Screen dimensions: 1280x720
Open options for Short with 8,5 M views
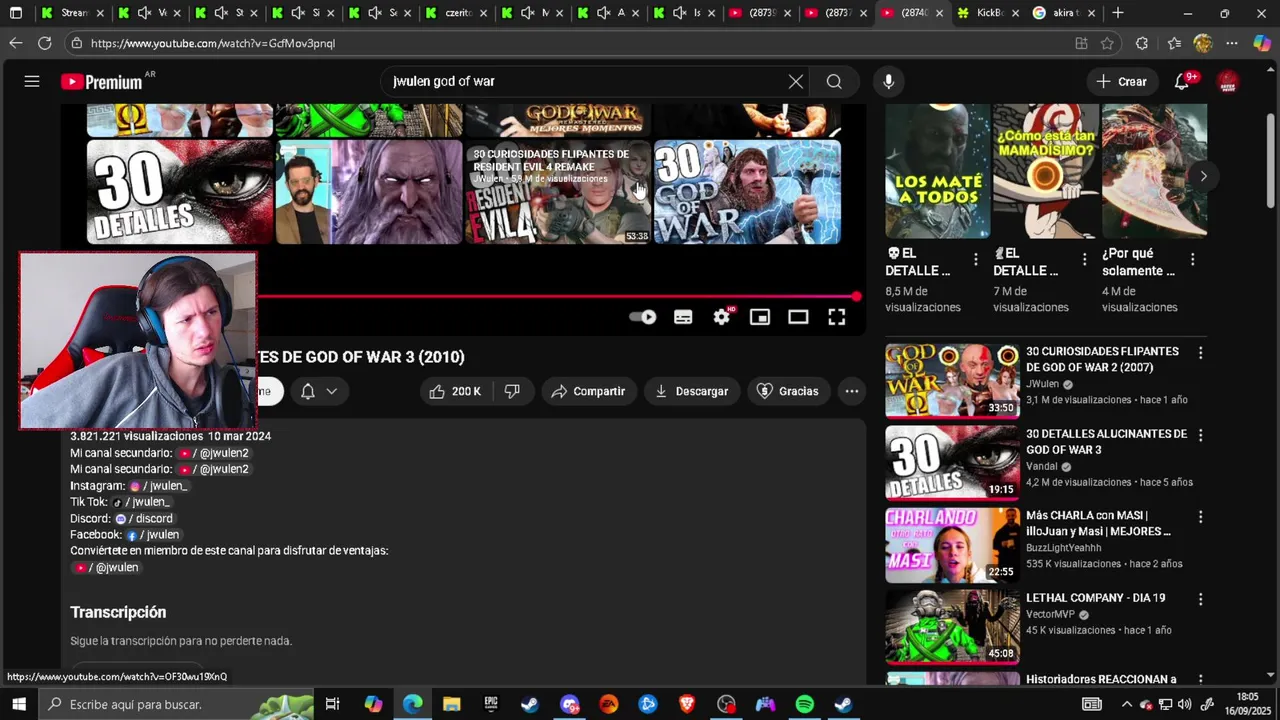pyautogui.click(x=976, y=259)
